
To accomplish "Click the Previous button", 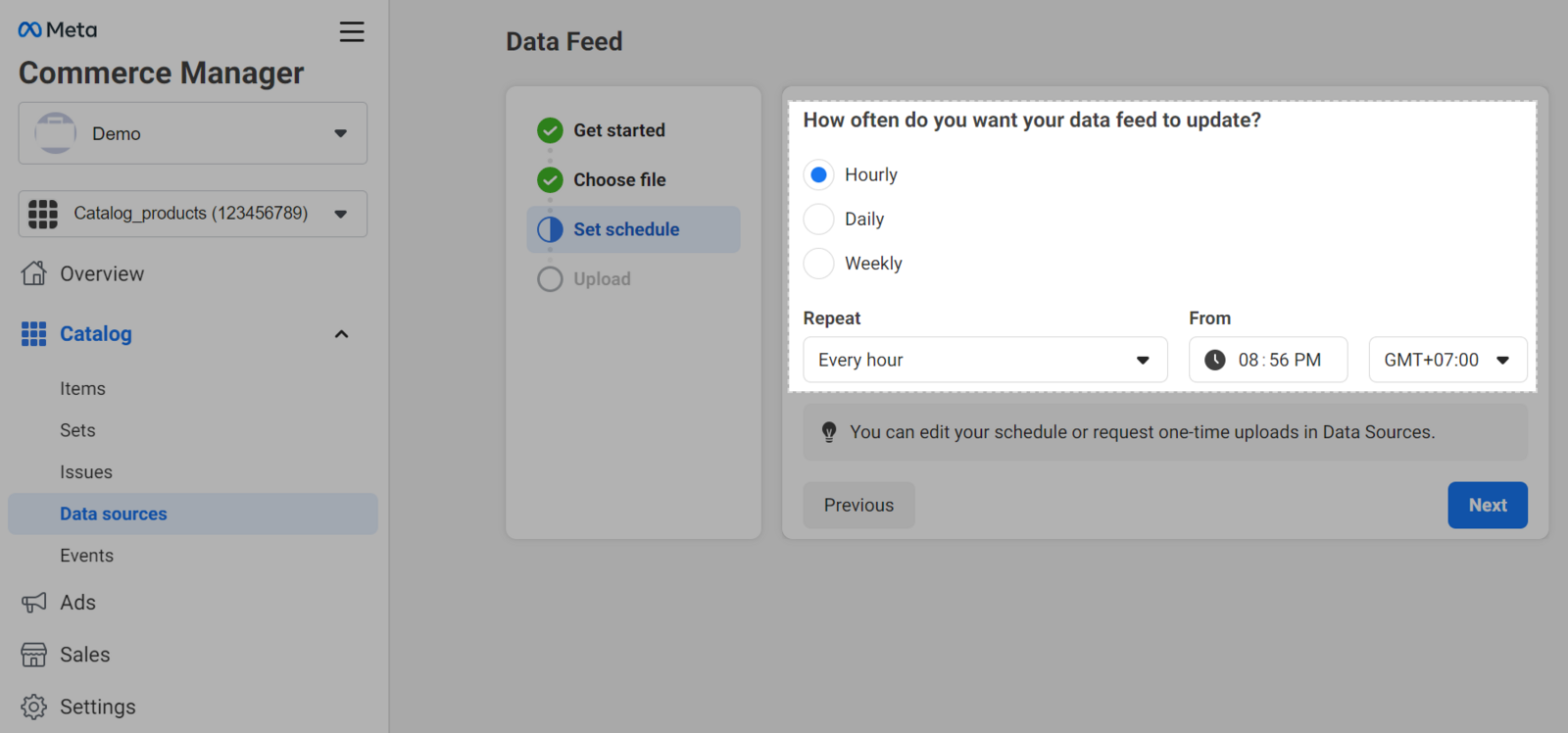I will tap(859, 505).
